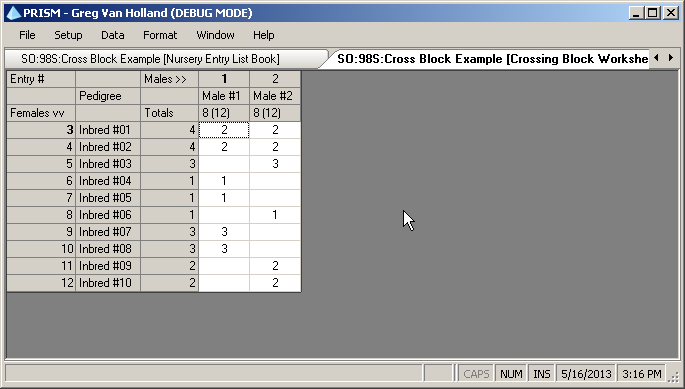Click the Females vv header cell

tap(41, 113)
